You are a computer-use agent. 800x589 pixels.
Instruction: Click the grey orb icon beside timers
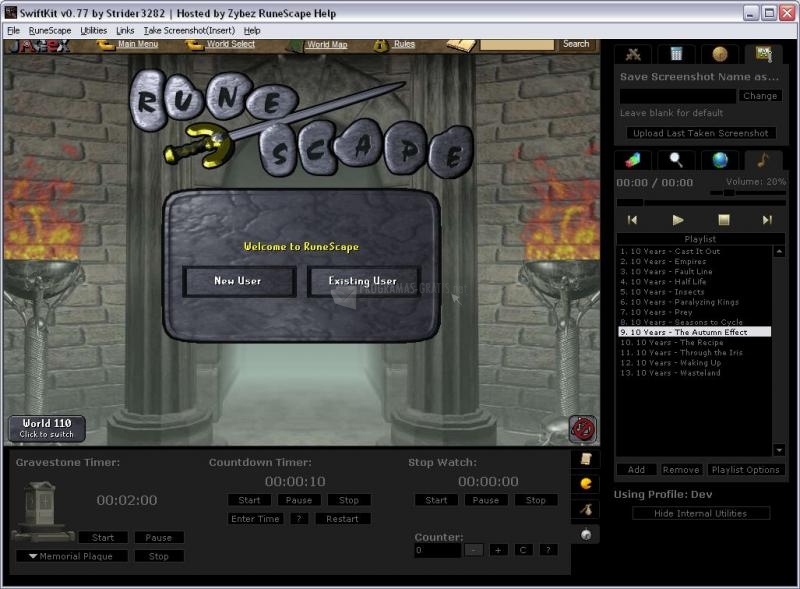[586, 534]
